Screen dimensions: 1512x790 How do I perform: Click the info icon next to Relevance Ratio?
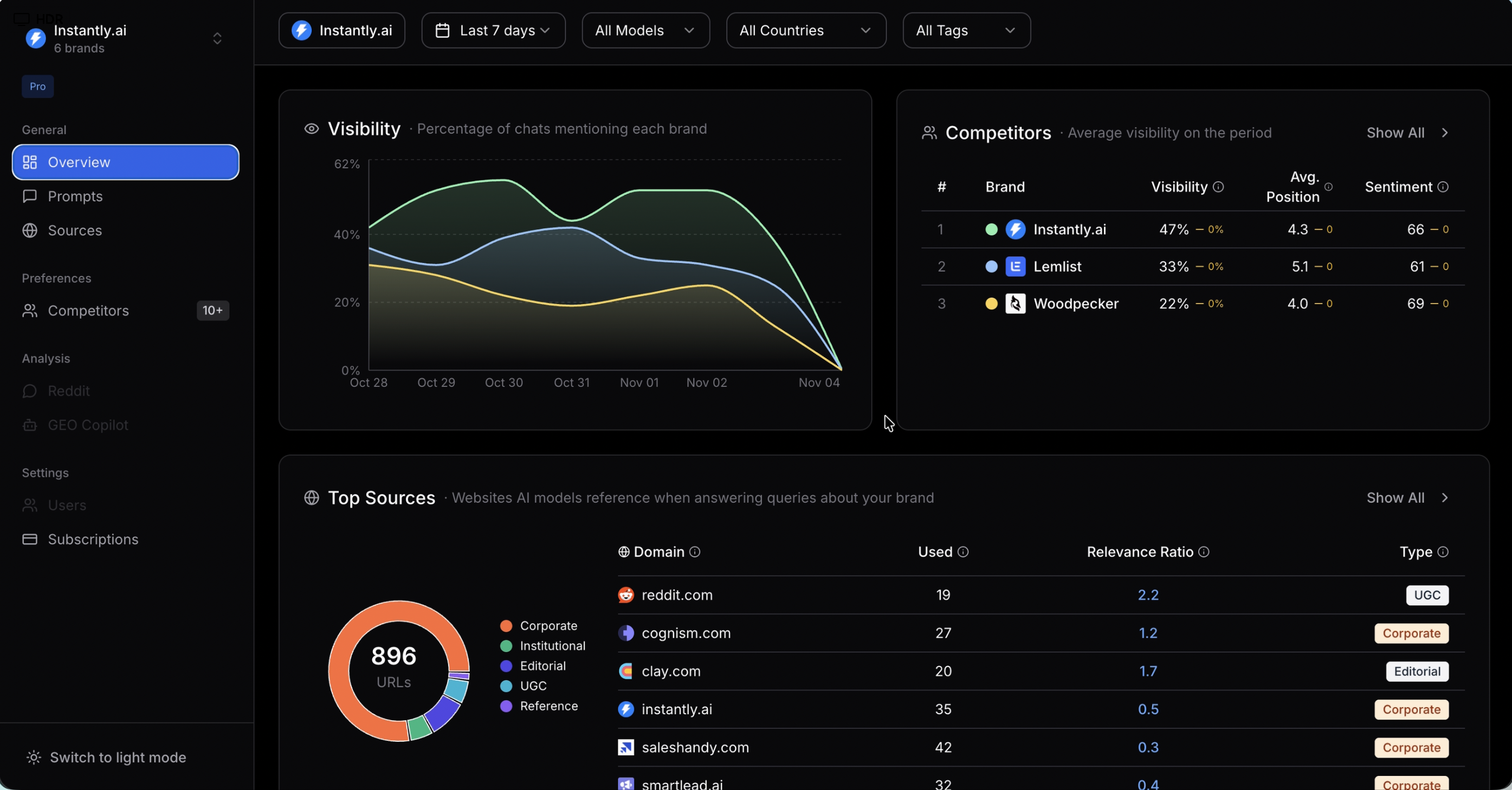tap(1204, 552)
